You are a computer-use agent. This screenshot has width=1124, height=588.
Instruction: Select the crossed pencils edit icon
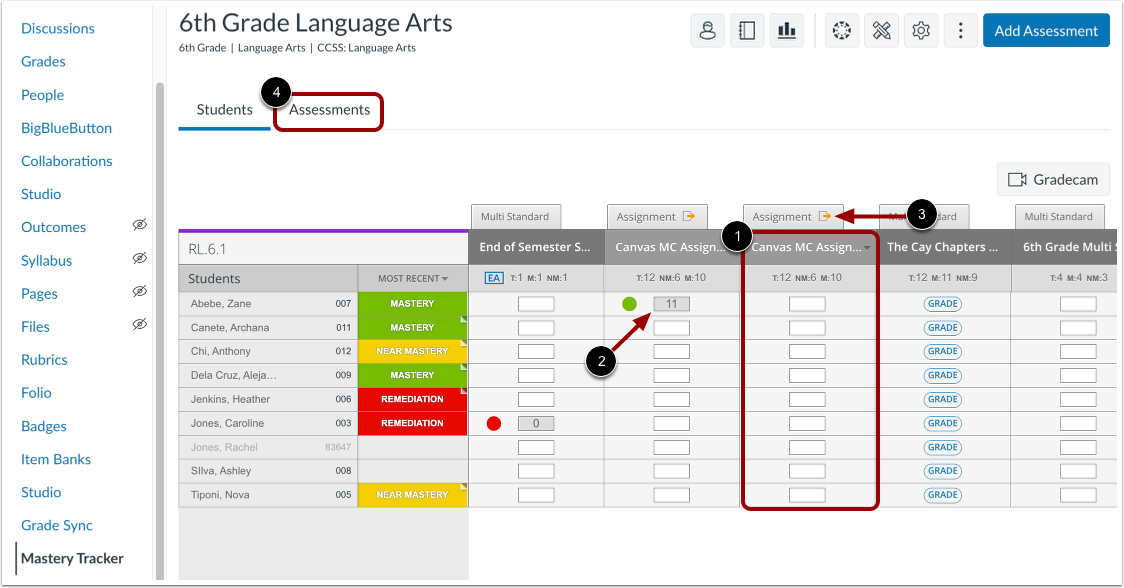pyautogui.click(x=881, y=30)
